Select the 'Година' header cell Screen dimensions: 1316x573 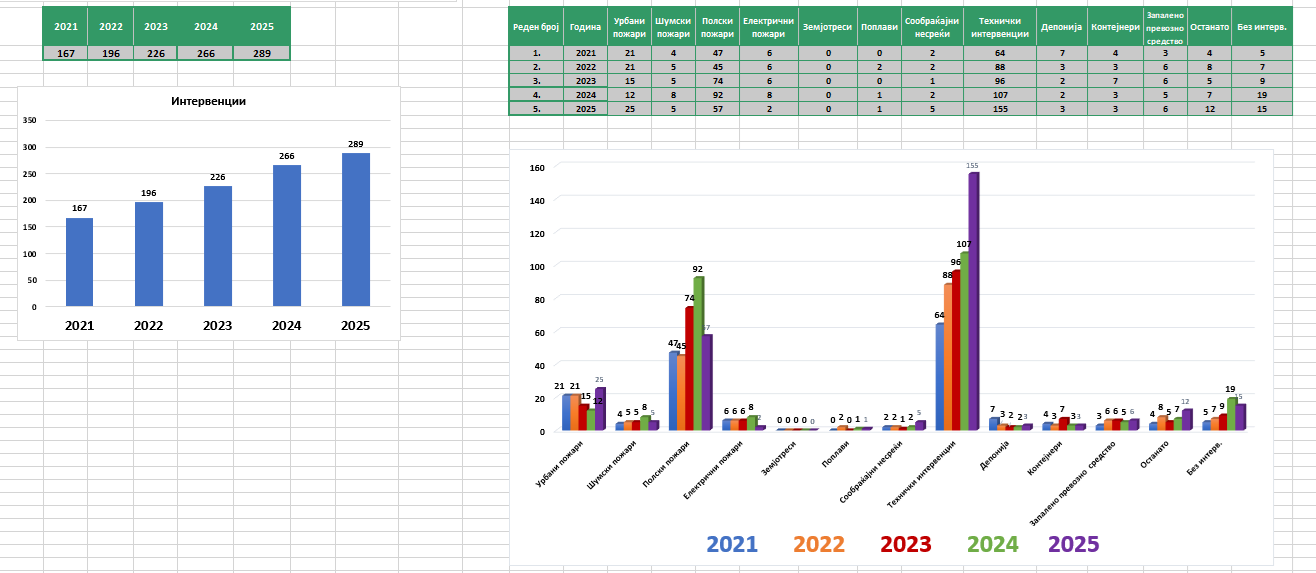[585, 28]
